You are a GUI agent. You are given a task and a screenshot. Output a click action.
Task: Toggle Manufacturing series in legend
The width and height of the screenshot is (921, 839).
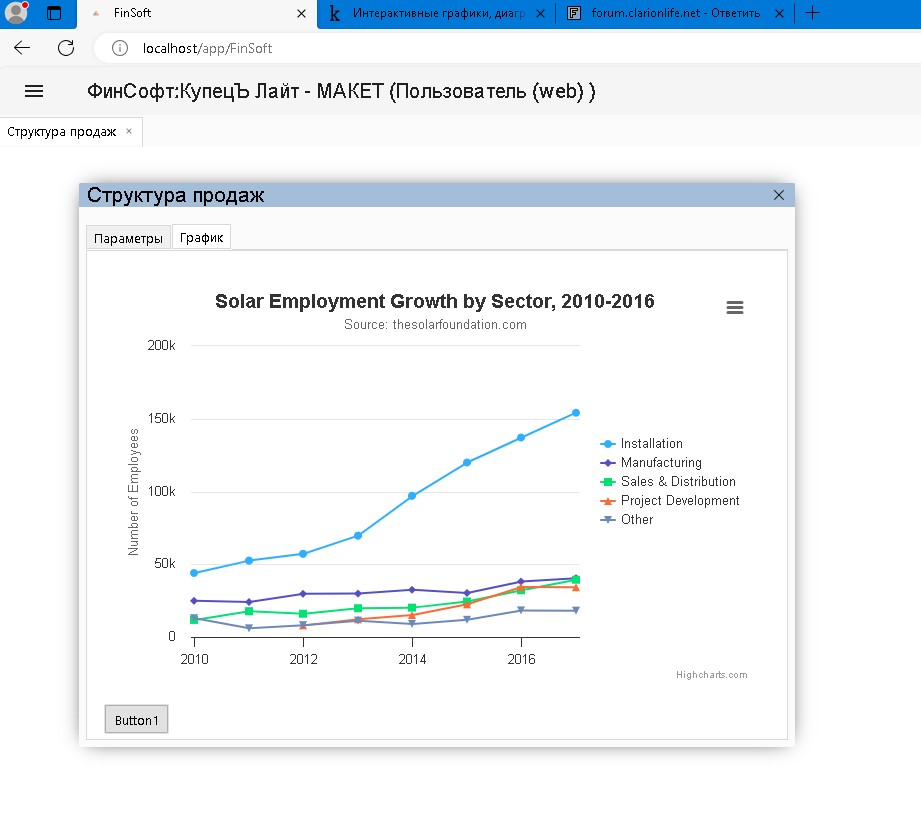coord(660,463)
